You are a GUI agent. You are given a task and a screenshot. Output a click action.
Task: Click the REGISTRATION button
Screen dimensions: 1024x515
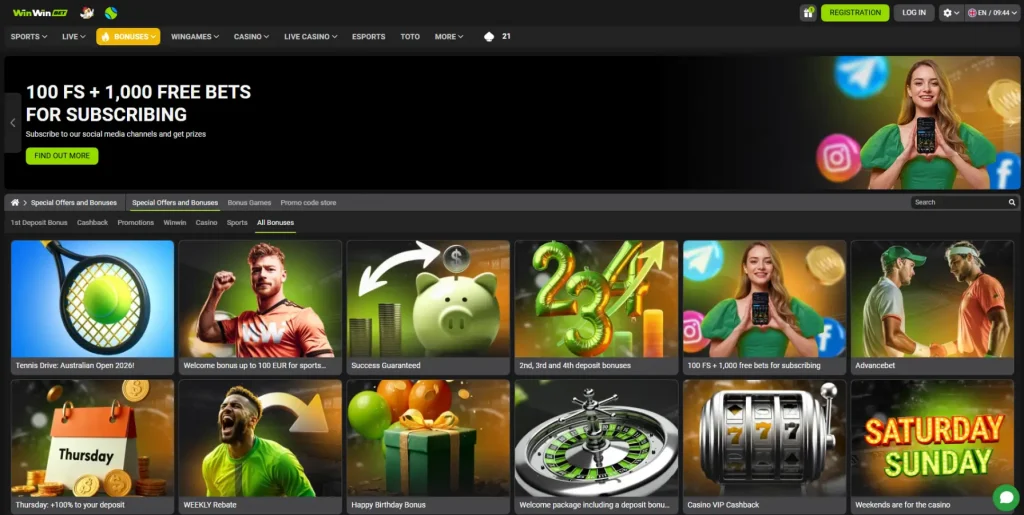855,12
